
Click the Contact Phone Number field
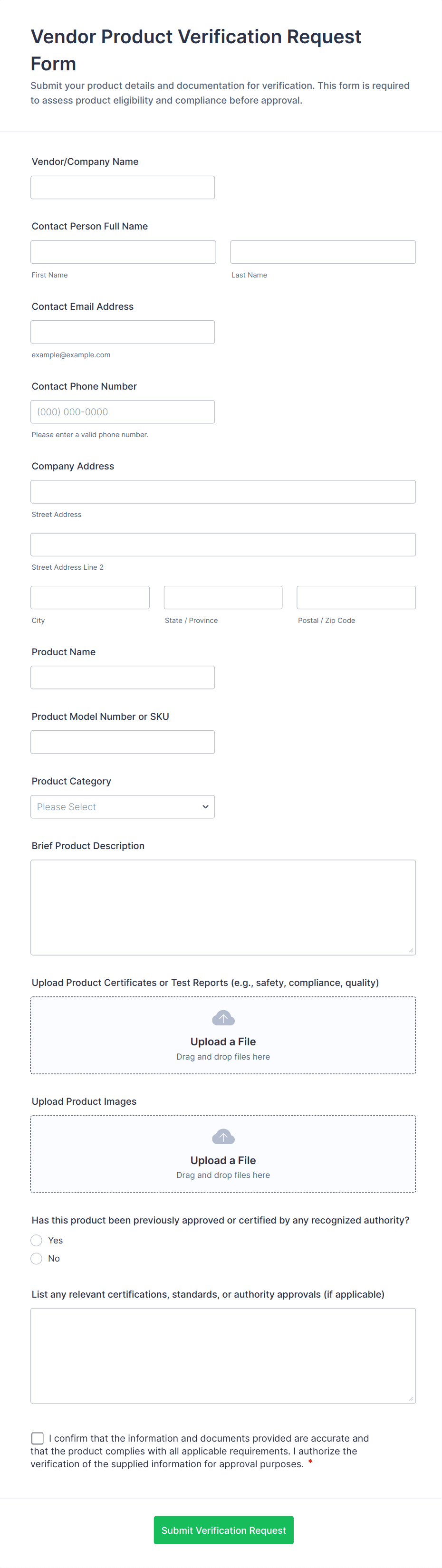pyautogui.click(x=122, y=411)
